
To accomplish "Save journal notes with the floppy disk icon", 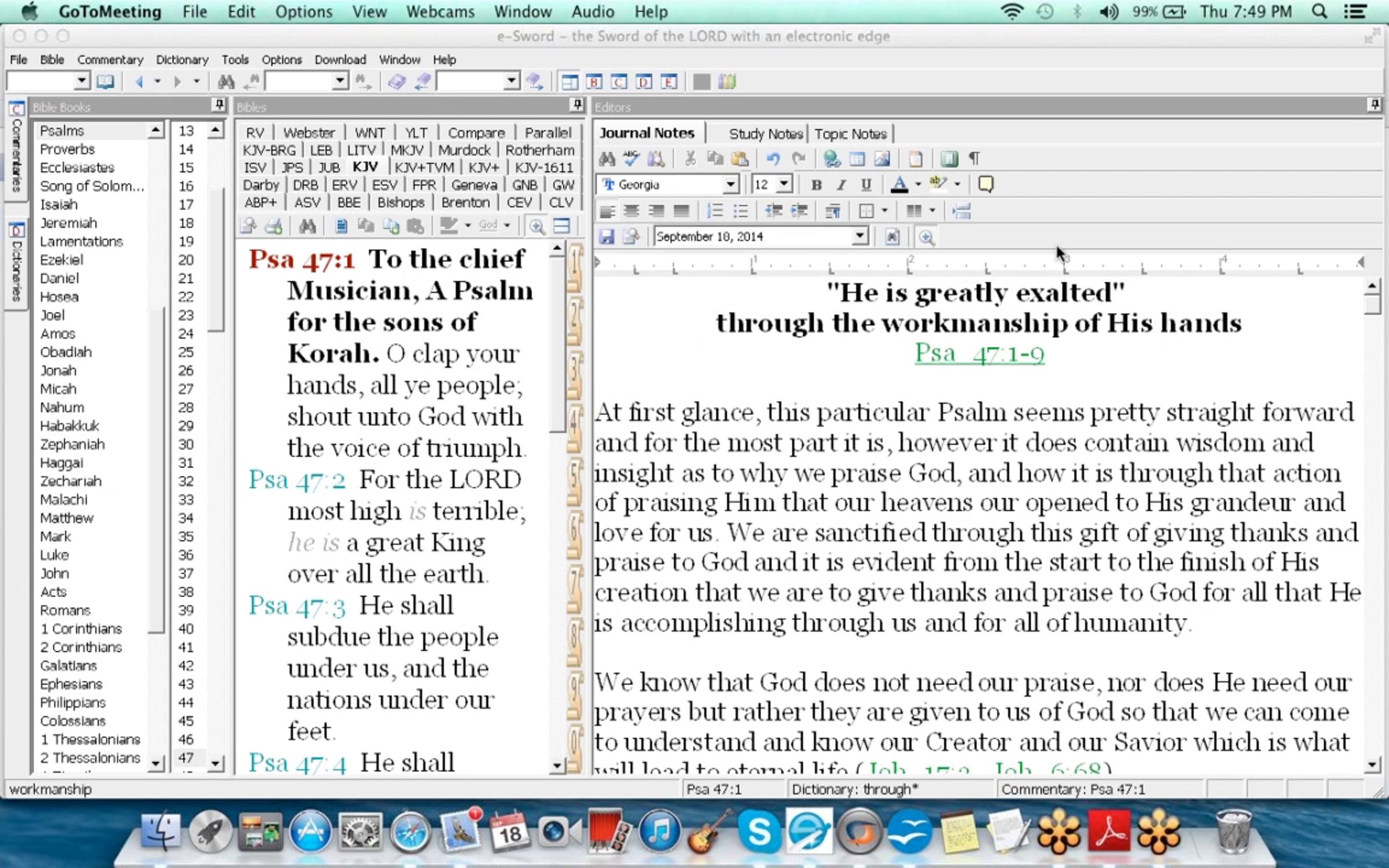I will coord(607,237).
